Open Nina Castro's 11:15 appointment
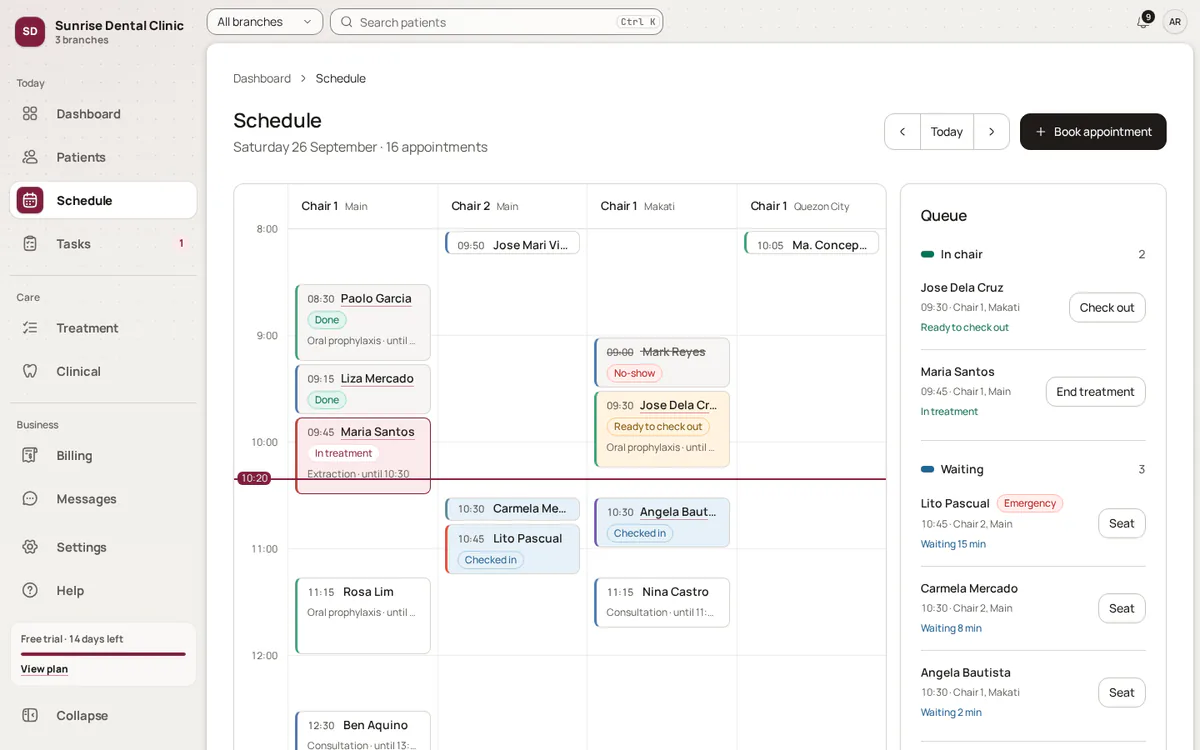Image resolution: width=1200 pixels, height=750 pixels. coord(662,602)
